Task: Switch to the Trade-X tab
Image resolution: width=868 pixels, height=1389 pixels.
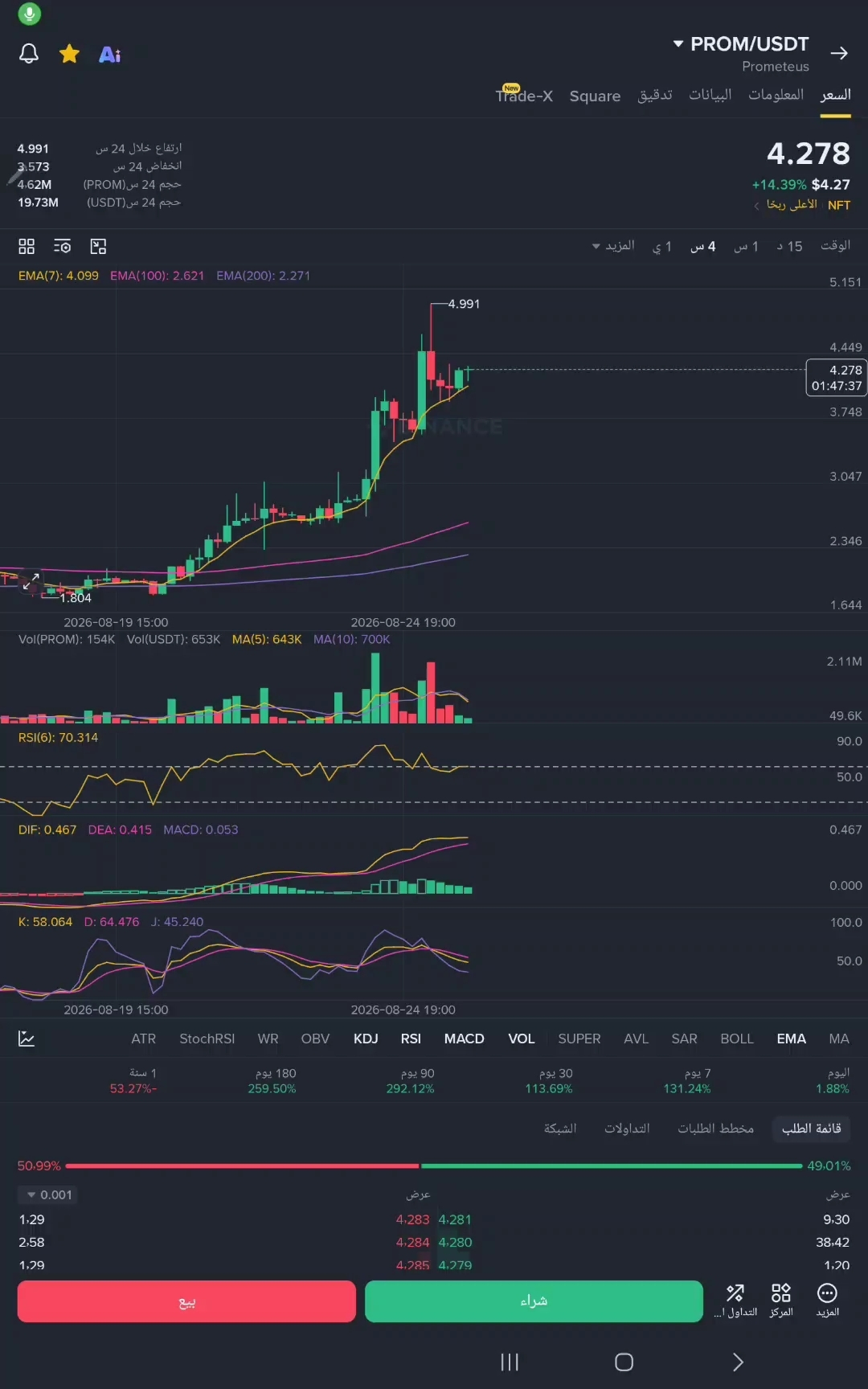Action: coord(524,95)
